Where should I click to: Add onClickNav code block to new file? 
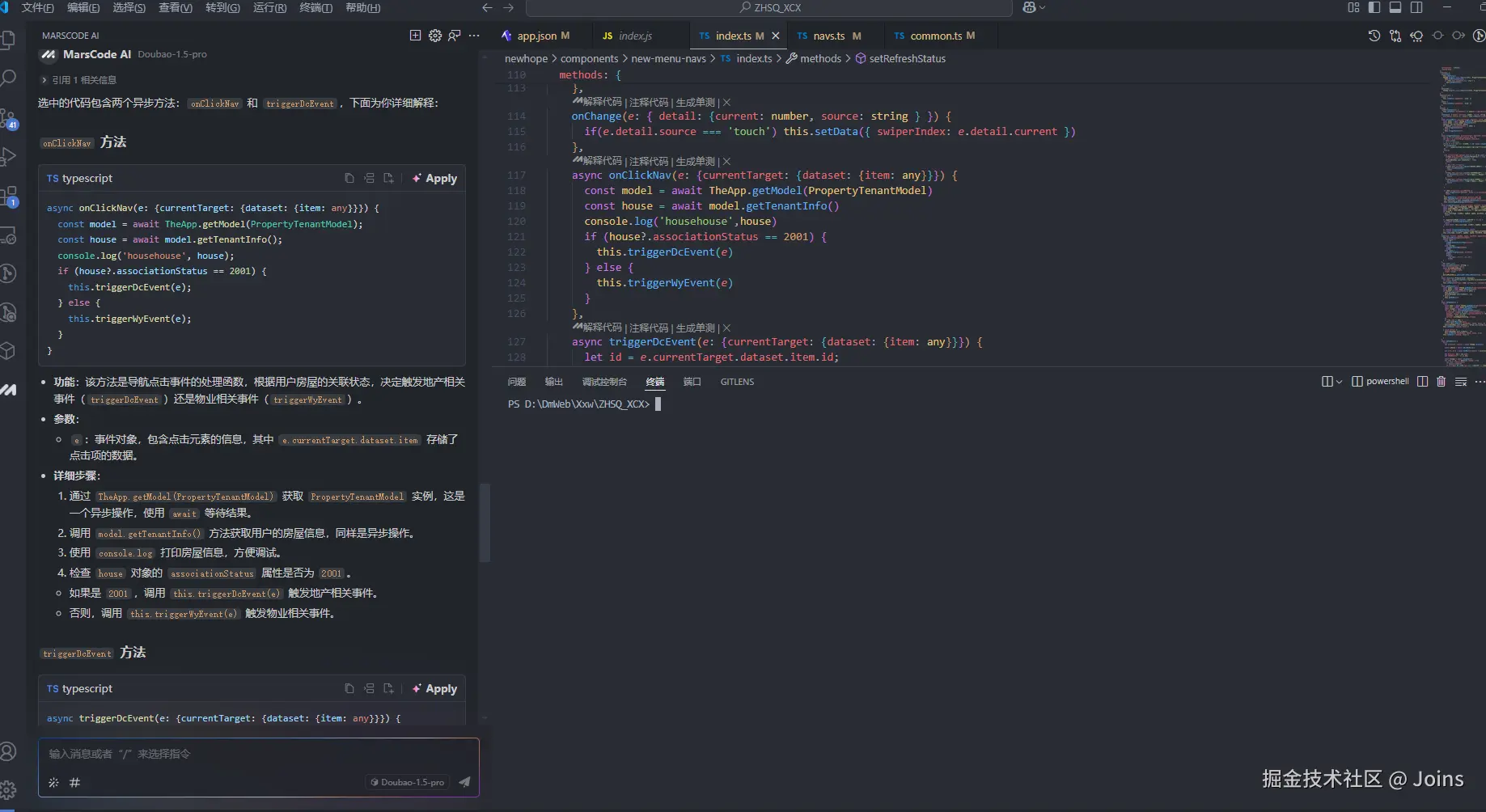pos(388,178)
